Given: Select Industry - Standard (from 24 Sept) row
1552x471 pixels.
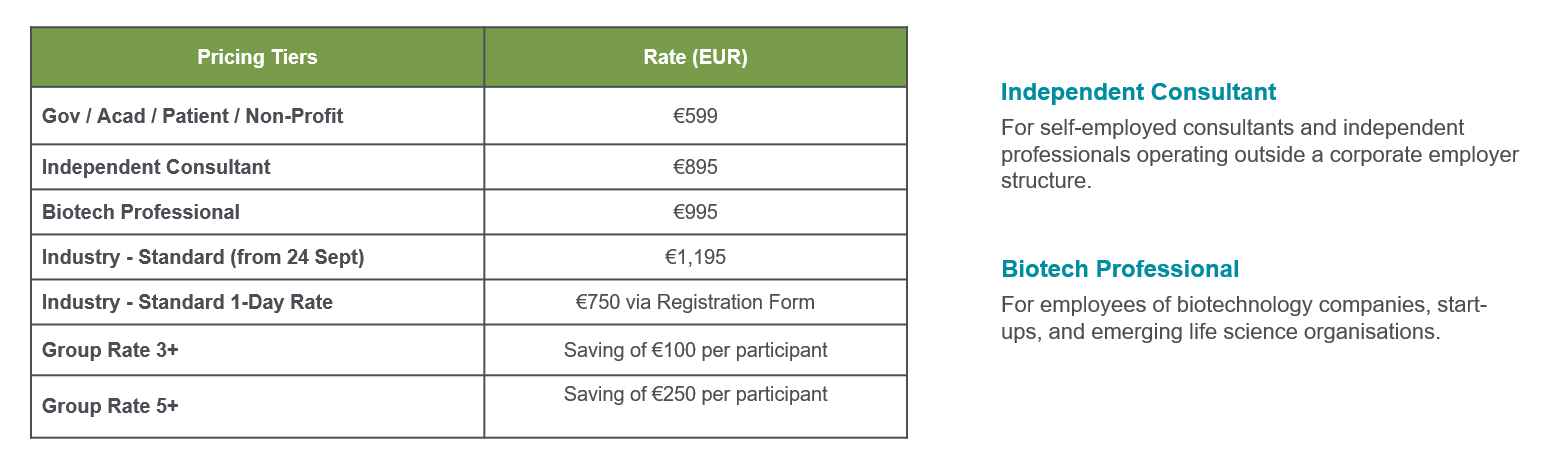Looking at the screenshot, I should click(469, 257).
